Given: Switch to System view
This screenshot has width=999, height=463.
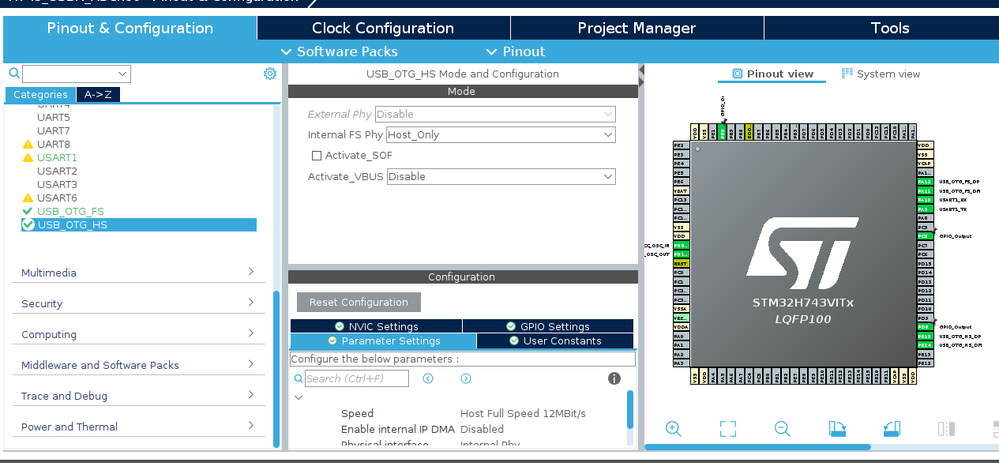Looking at the screenshot, I should [x=880, y=74].
